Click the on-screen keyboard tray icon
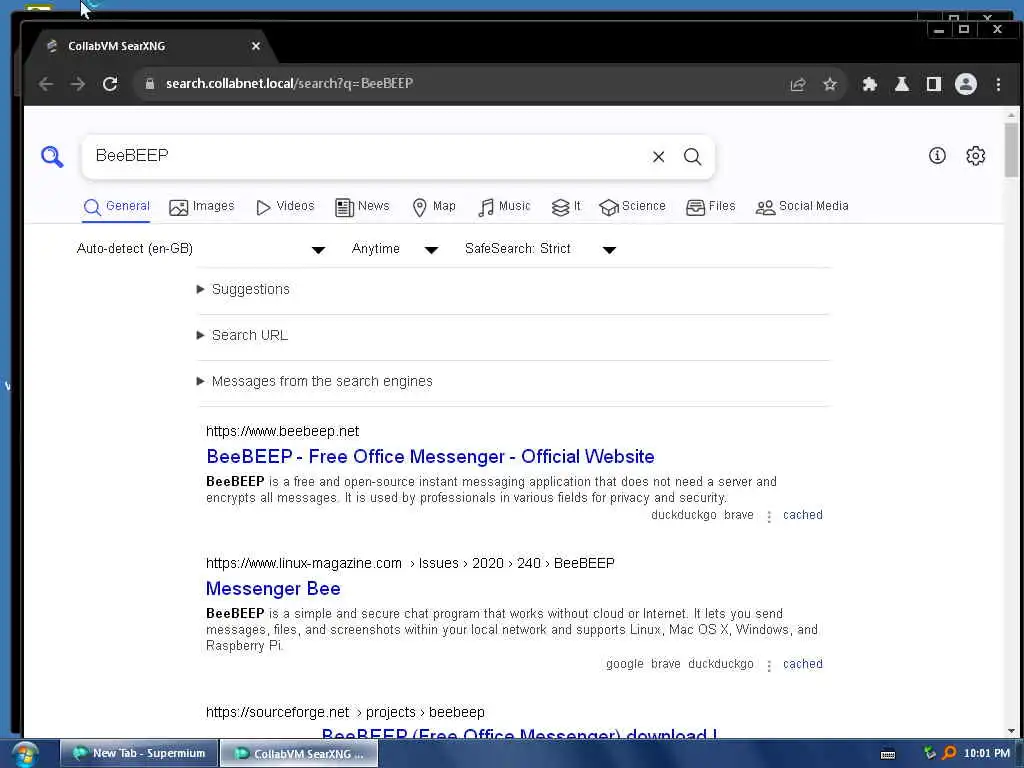Image resolution: width=1024 pixels, height=768 pixels. tap(888, 754)
